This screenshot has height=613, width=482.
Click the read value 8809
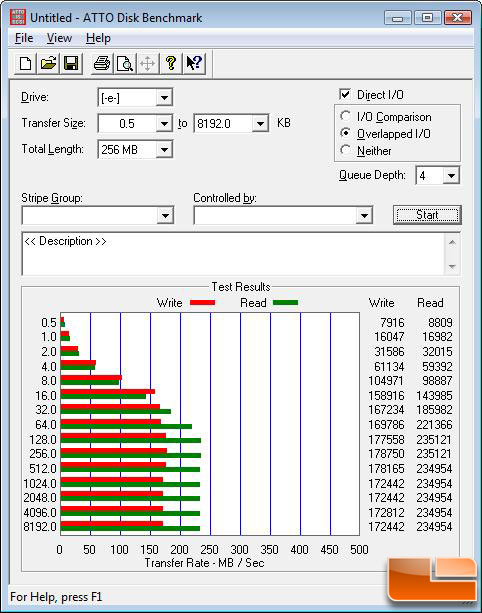click(440, 323)
